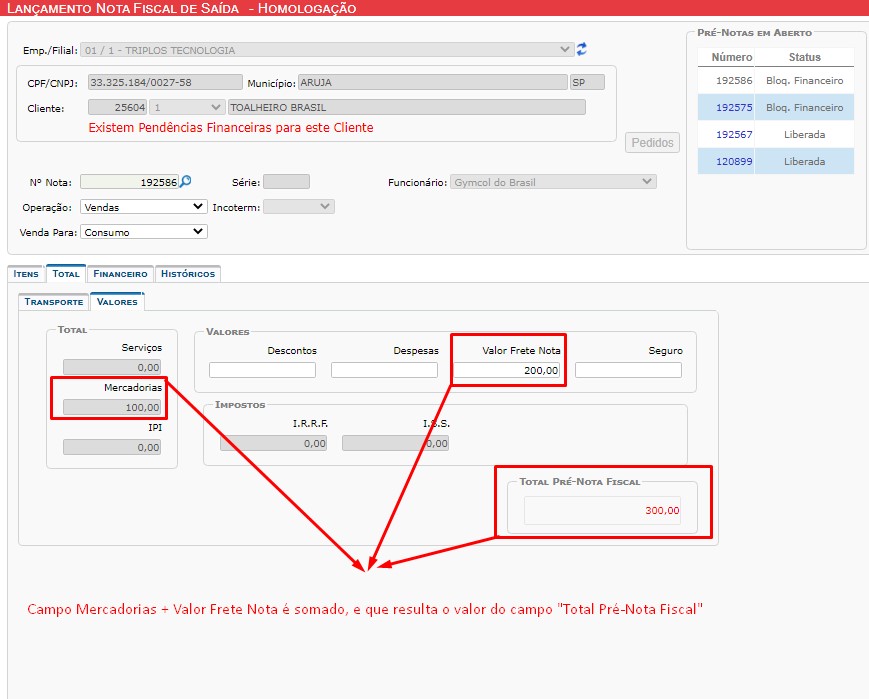Click the financial pending warning message

click(231, 127)
